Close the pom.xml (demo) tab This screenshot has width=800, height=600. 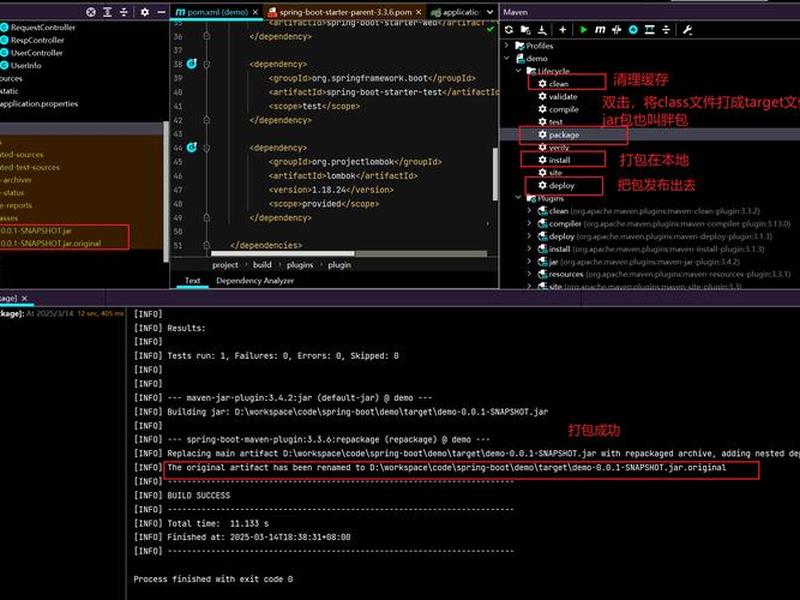point(255,12)
